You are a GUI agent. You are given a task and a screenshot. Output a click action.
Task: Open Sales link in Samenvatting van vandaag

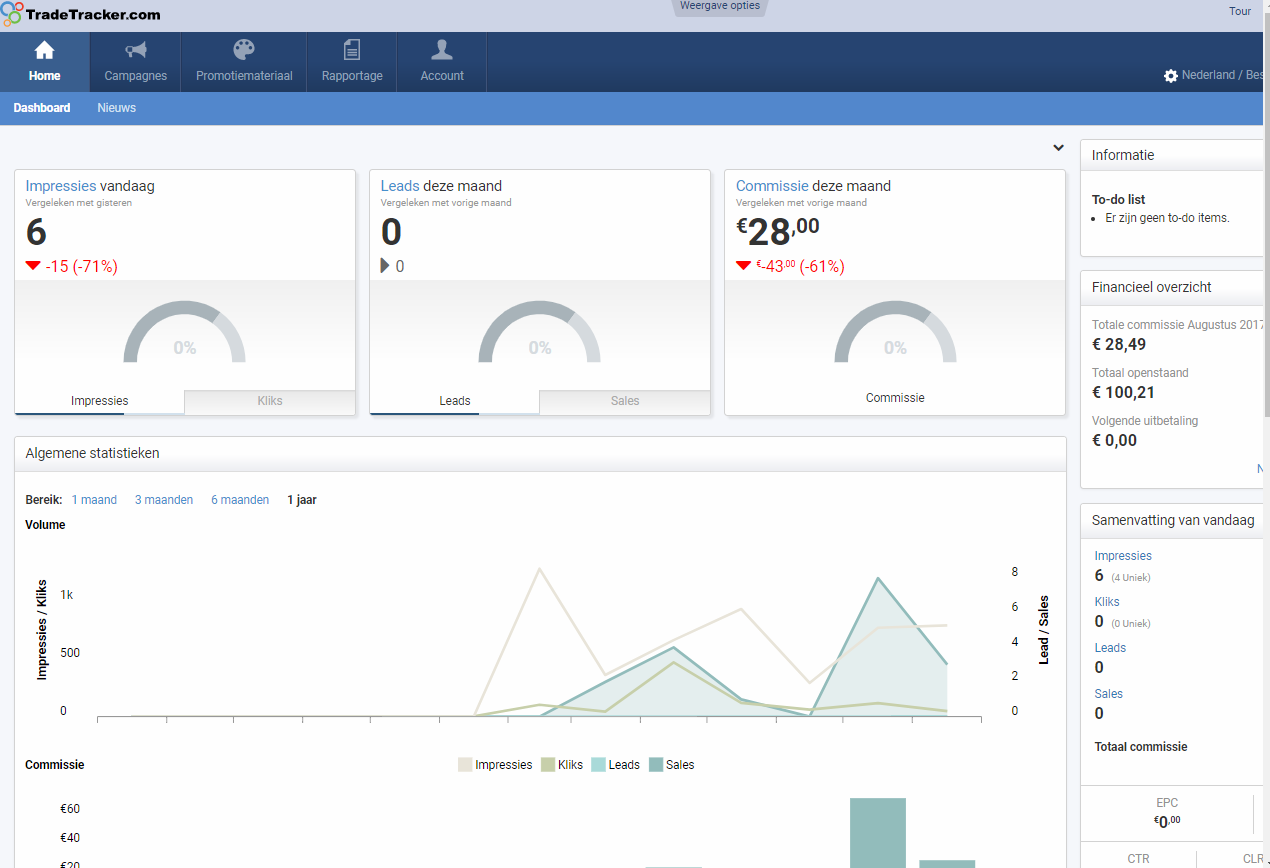tap(1109, 694)
